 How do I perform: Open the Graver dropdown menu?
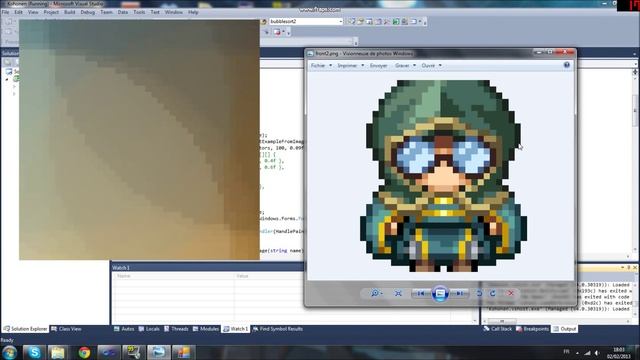point(405,65)
